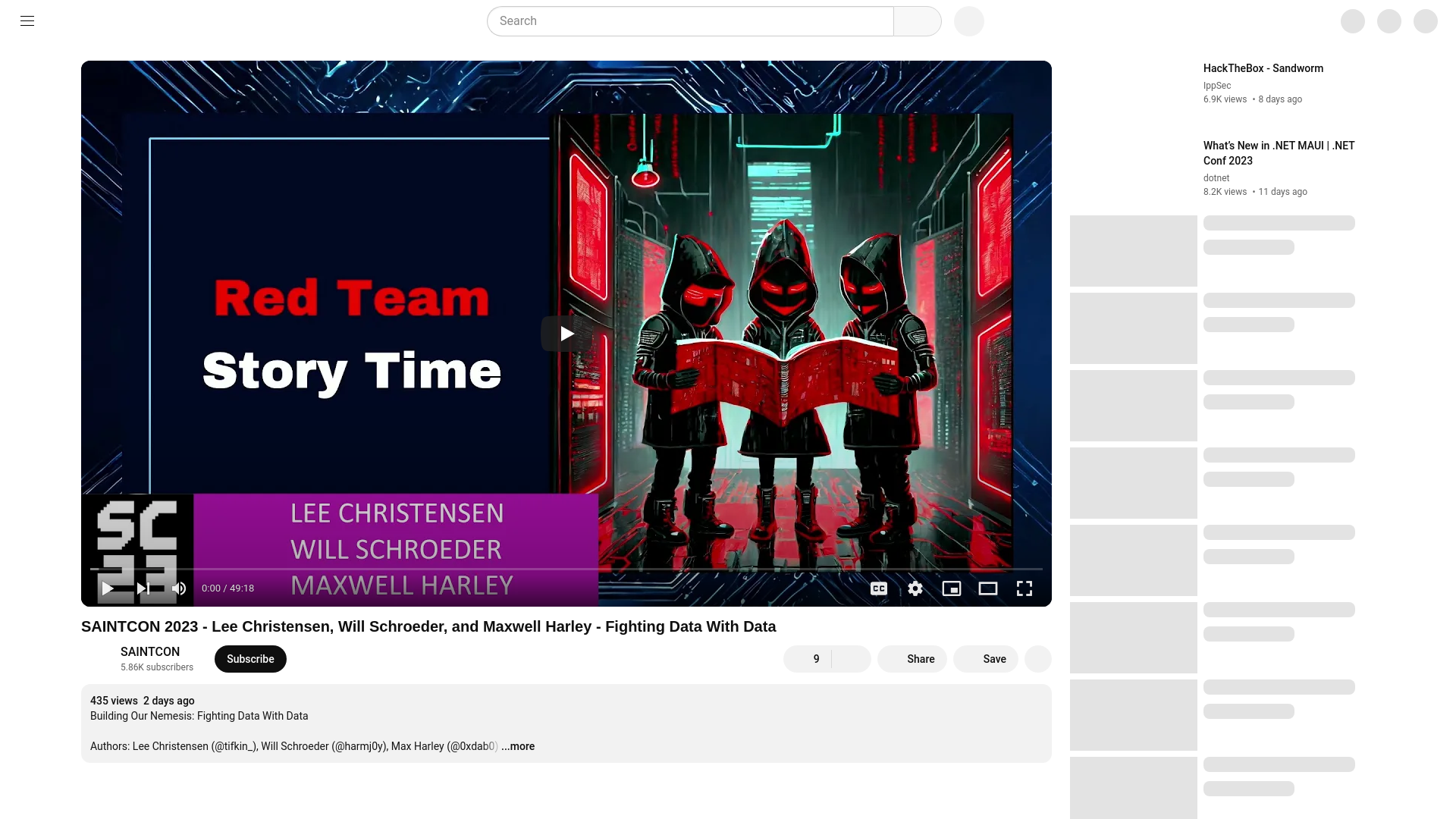Viewport: 1456px width, 819px height.
Task: Dislike the video
Action: tap(852, 659)
